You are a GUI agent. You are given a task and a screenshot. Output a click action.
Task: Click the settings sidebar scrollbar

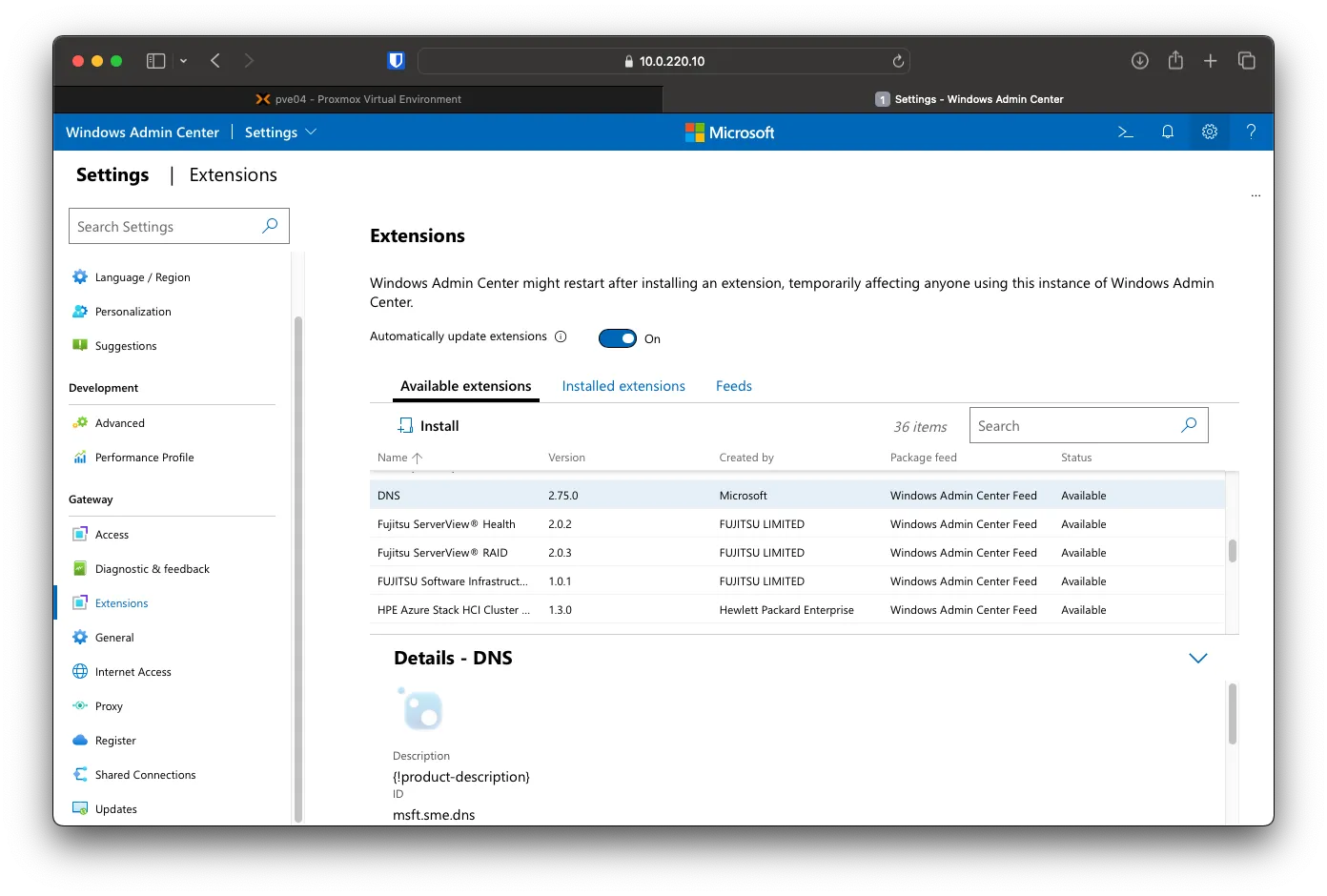point(297,568)
